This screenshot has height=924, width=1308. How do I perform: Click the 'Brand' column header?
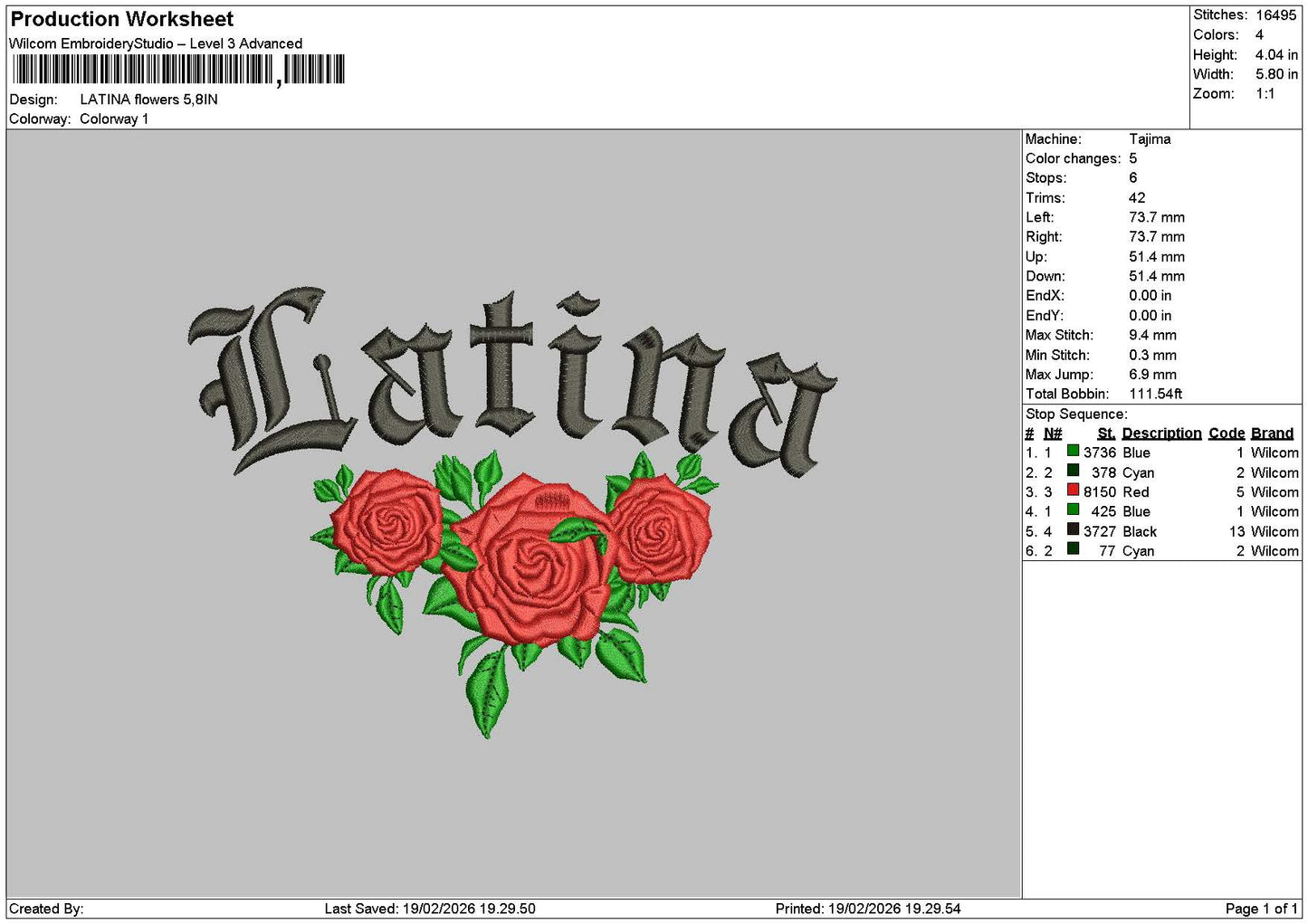pyautogui.click(x=1272, y=433)
